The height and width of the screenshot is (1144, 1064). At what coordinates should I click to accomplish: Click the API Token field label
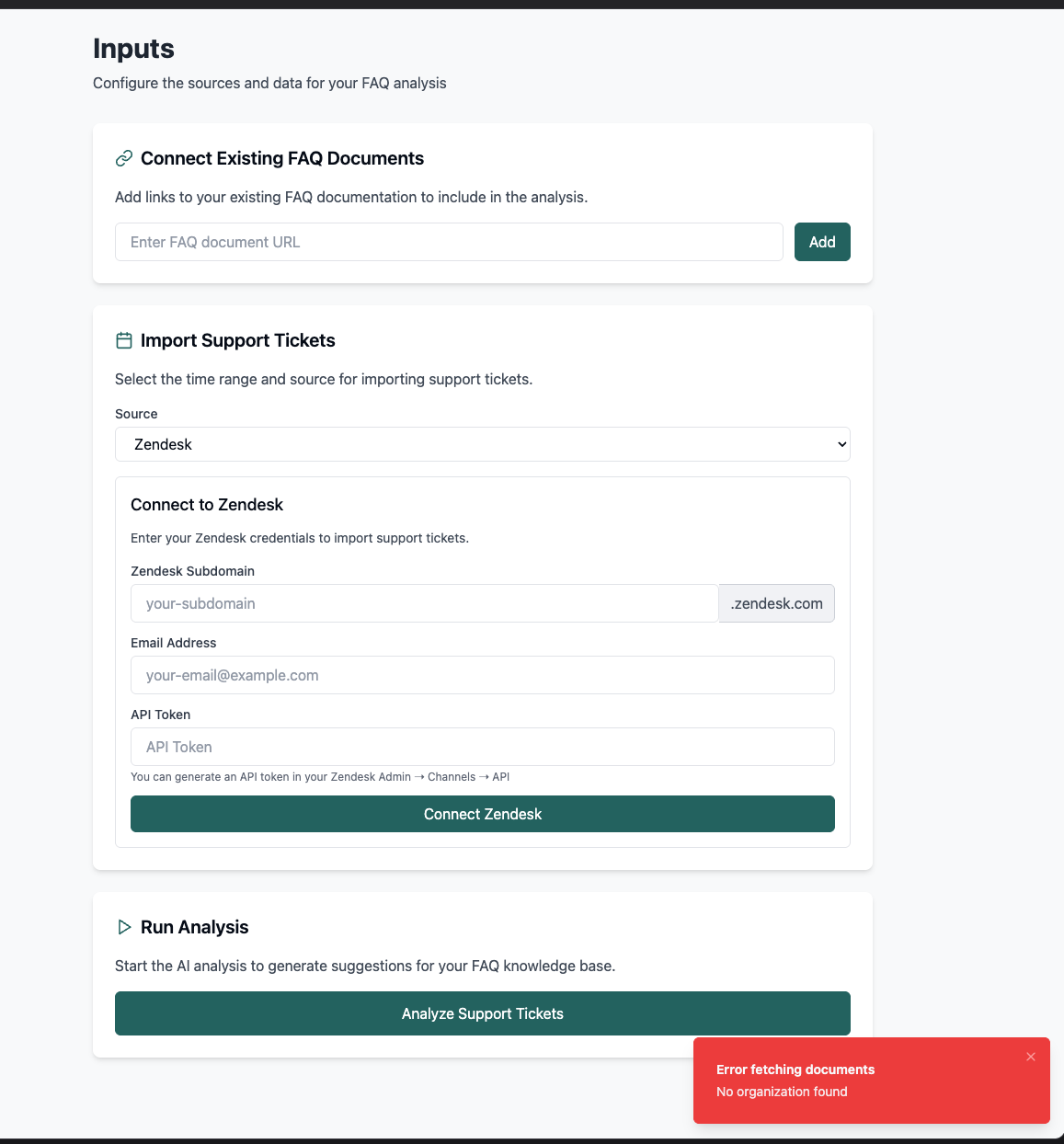point(161,715)
